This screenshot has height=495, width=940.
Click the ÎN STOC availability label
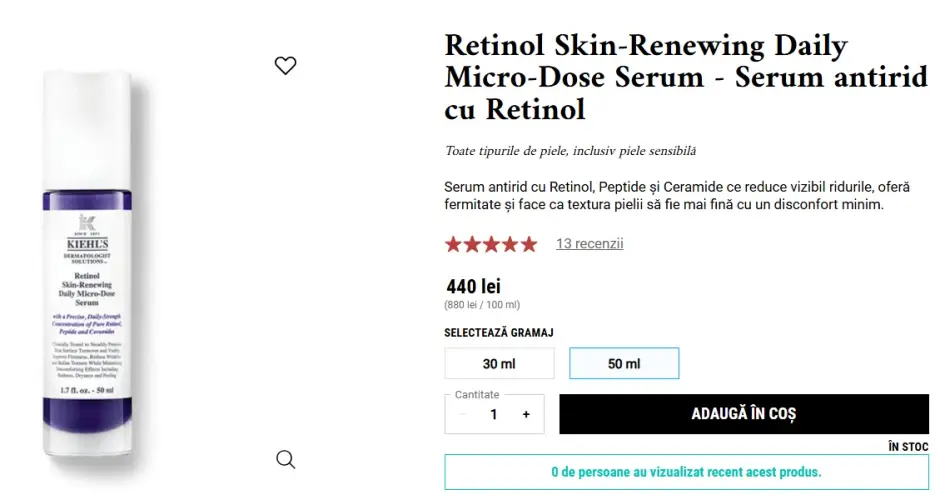(x=907, y=447)
